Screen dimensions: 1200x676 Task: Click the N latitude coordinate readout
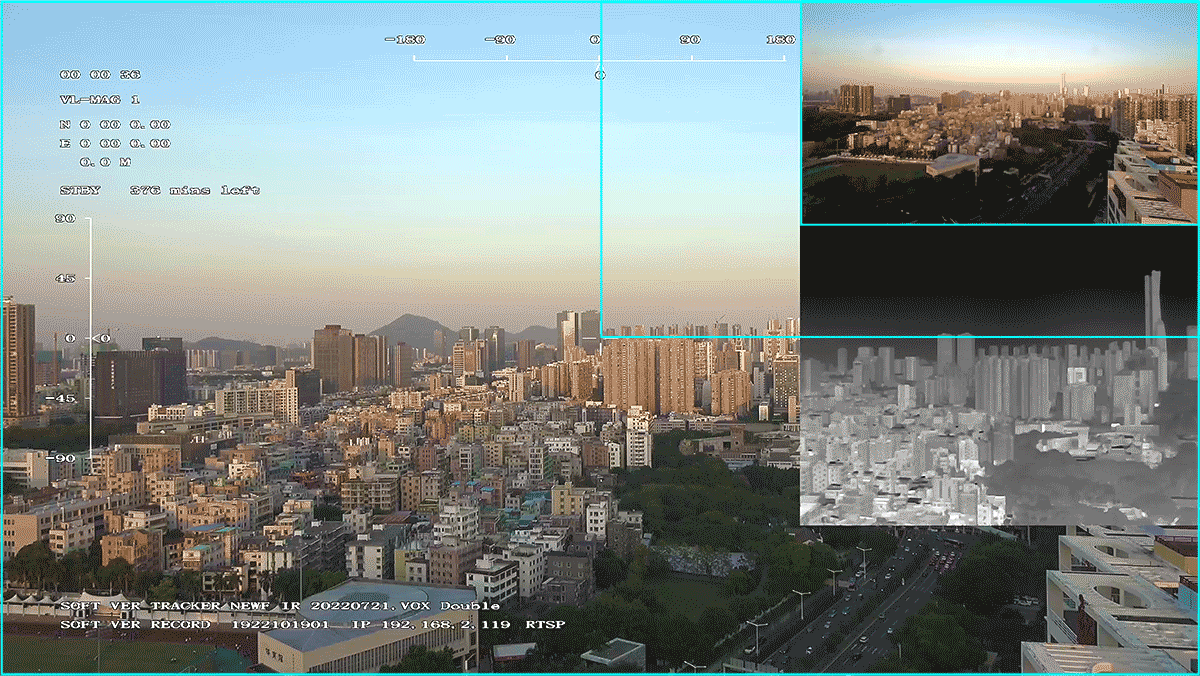click(x=115, y=125)
